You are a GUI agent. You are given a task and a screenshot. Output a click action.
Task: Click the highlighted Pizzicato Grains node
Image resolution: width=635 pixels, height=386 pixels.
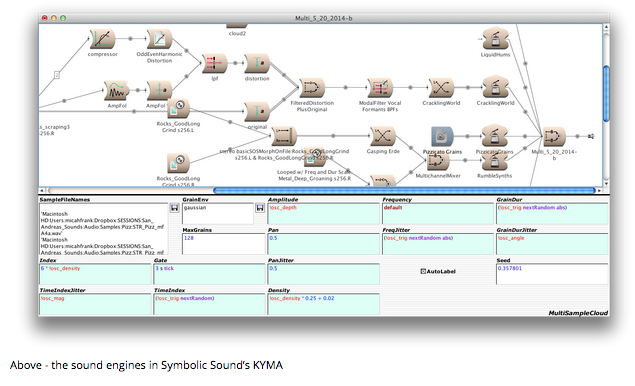442,136
